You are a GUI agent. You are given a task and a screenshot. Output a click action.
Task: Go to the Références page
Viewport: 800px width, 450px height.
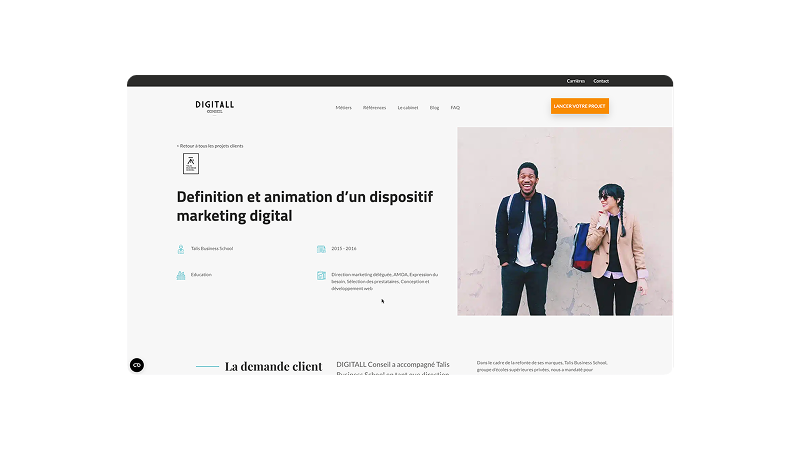pos(374,107)
